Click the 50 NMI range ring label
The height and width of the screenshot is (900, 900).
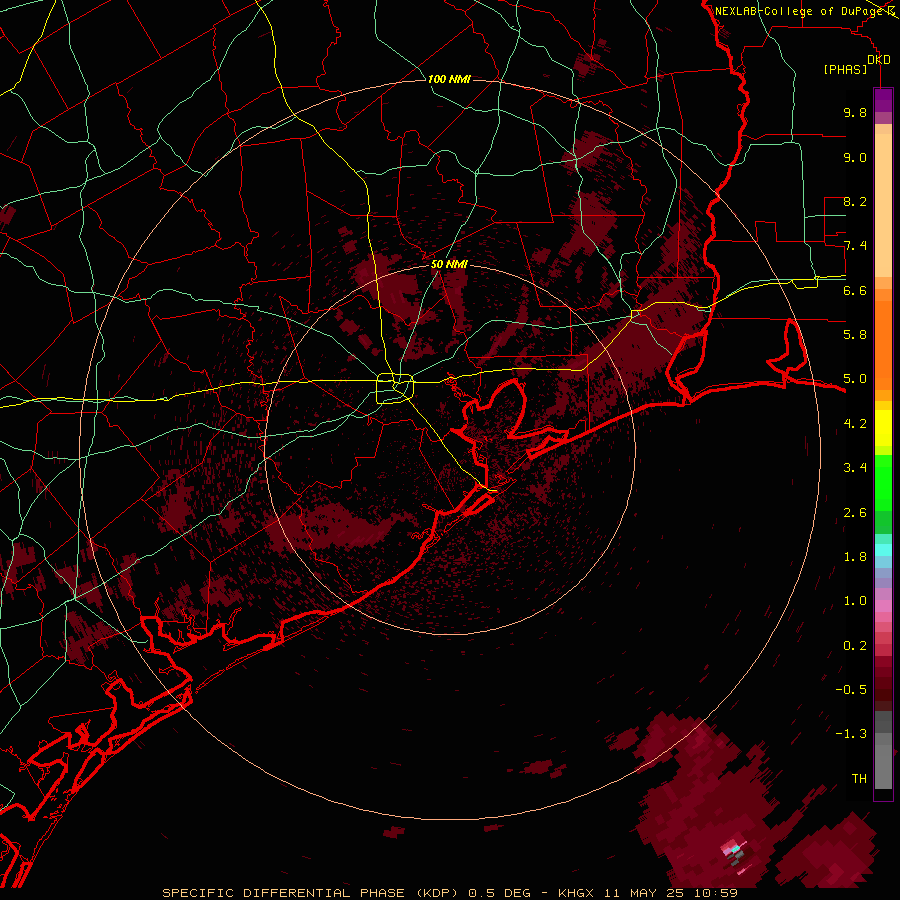449,264
